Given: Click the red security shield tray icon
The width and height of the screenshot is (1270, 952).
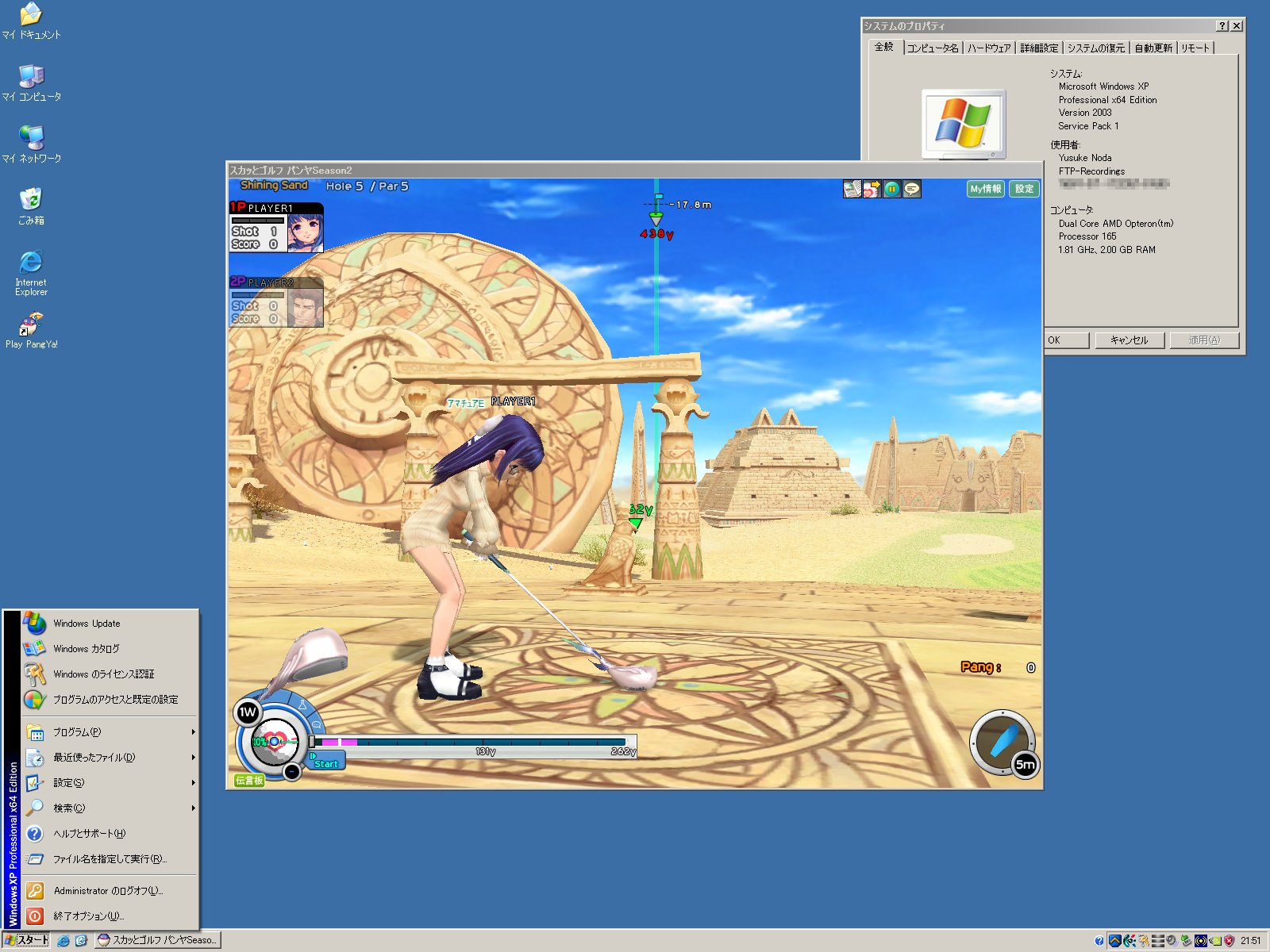Looking at the screenshot, I should pyautogui.click(x=1229, y=941).
